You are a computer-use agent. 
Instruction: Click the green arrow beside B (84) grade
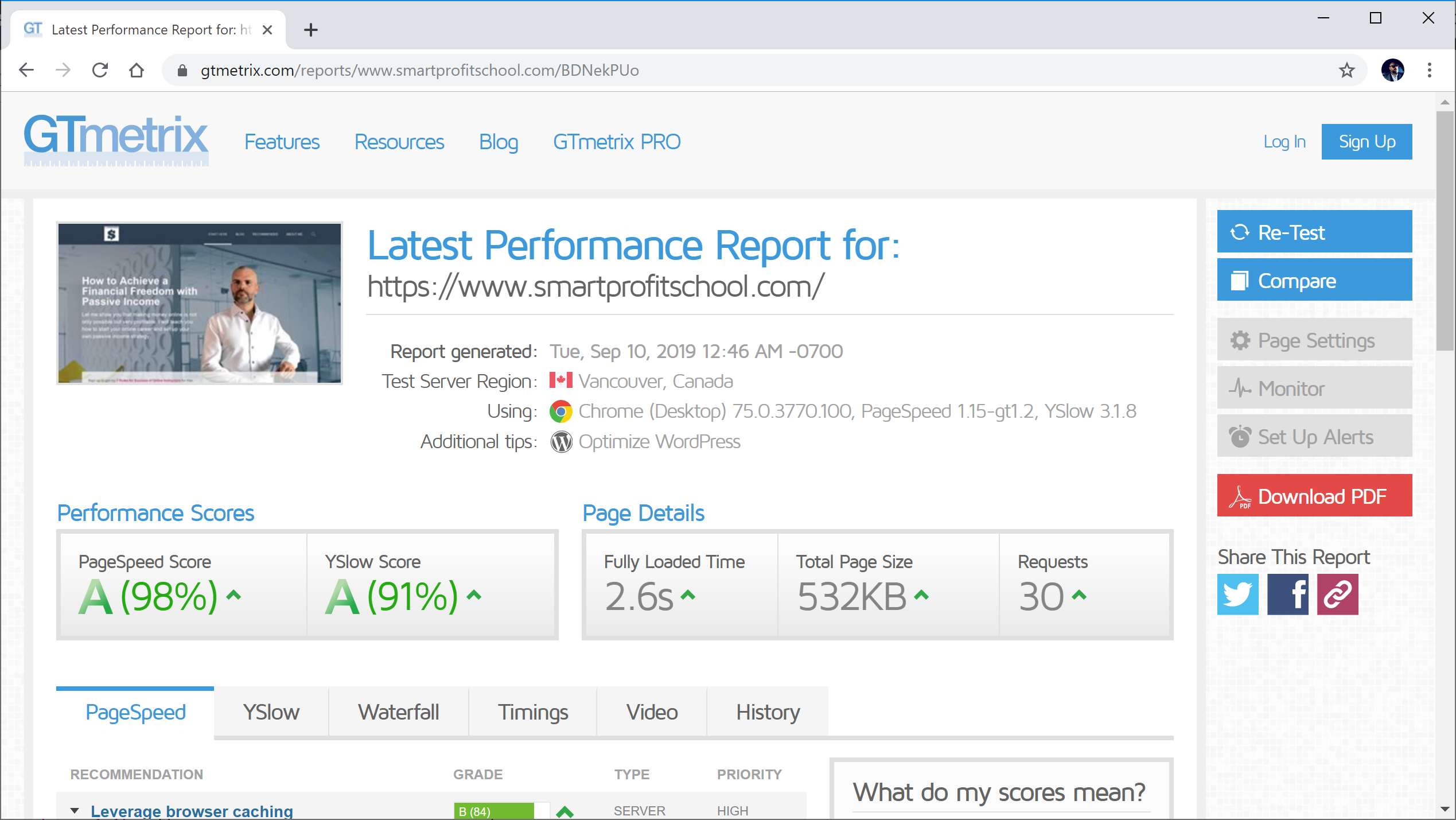click(565, 811)
